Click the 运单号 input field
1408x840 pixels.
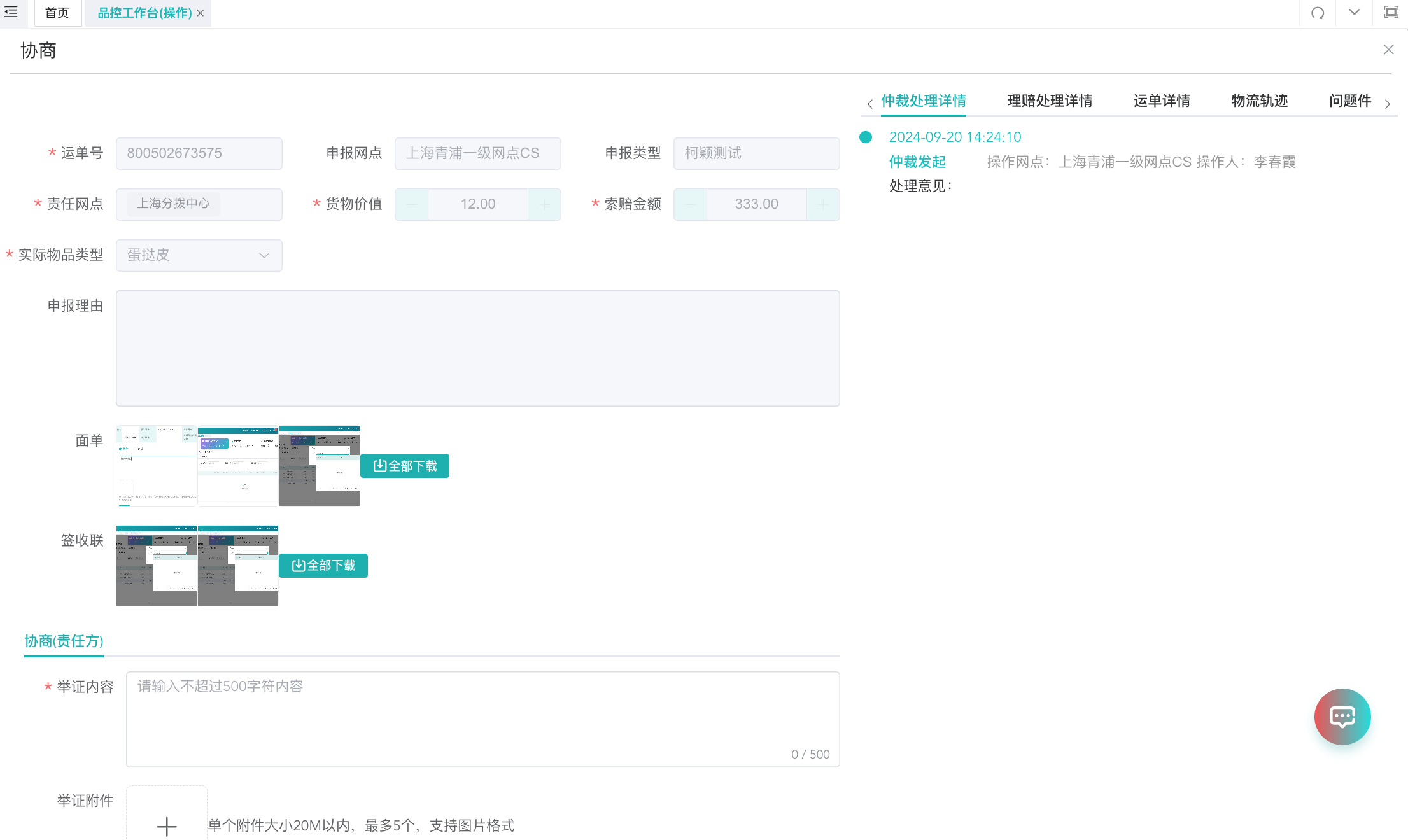point(199,153)
